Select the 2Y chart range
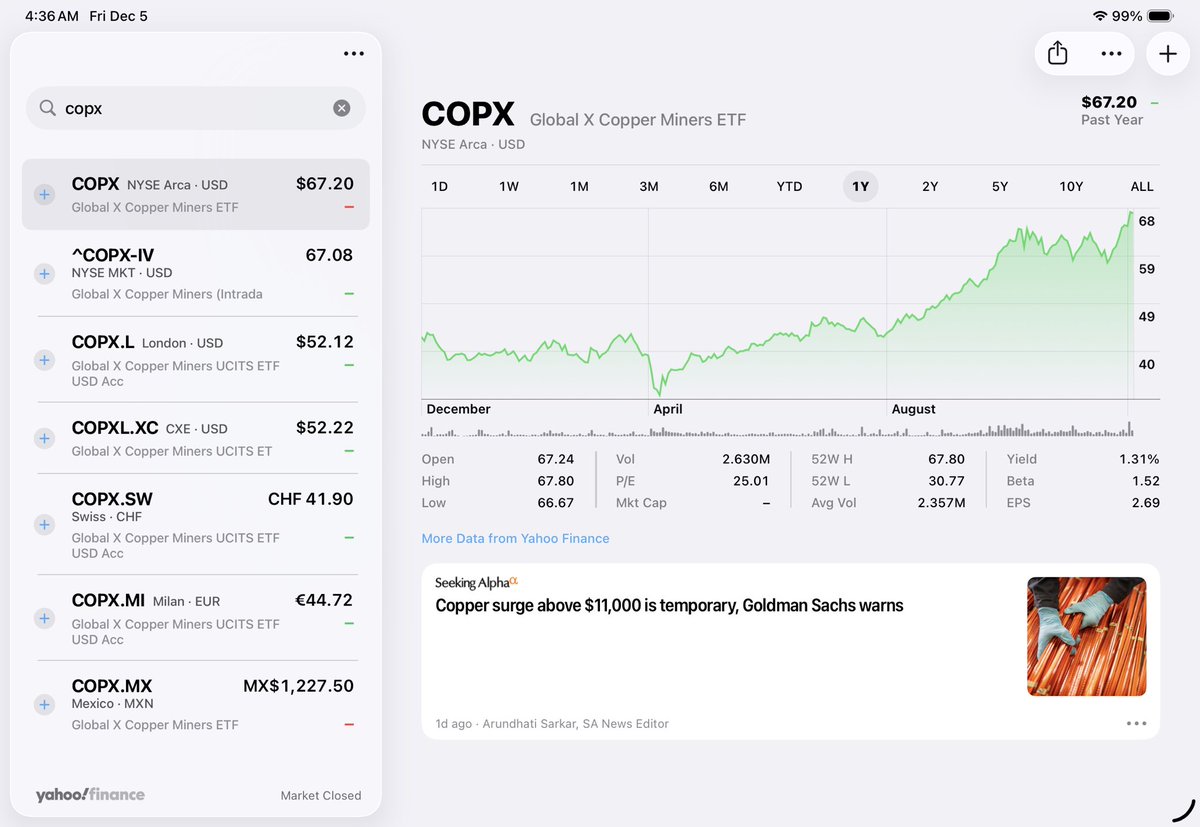 930,187
